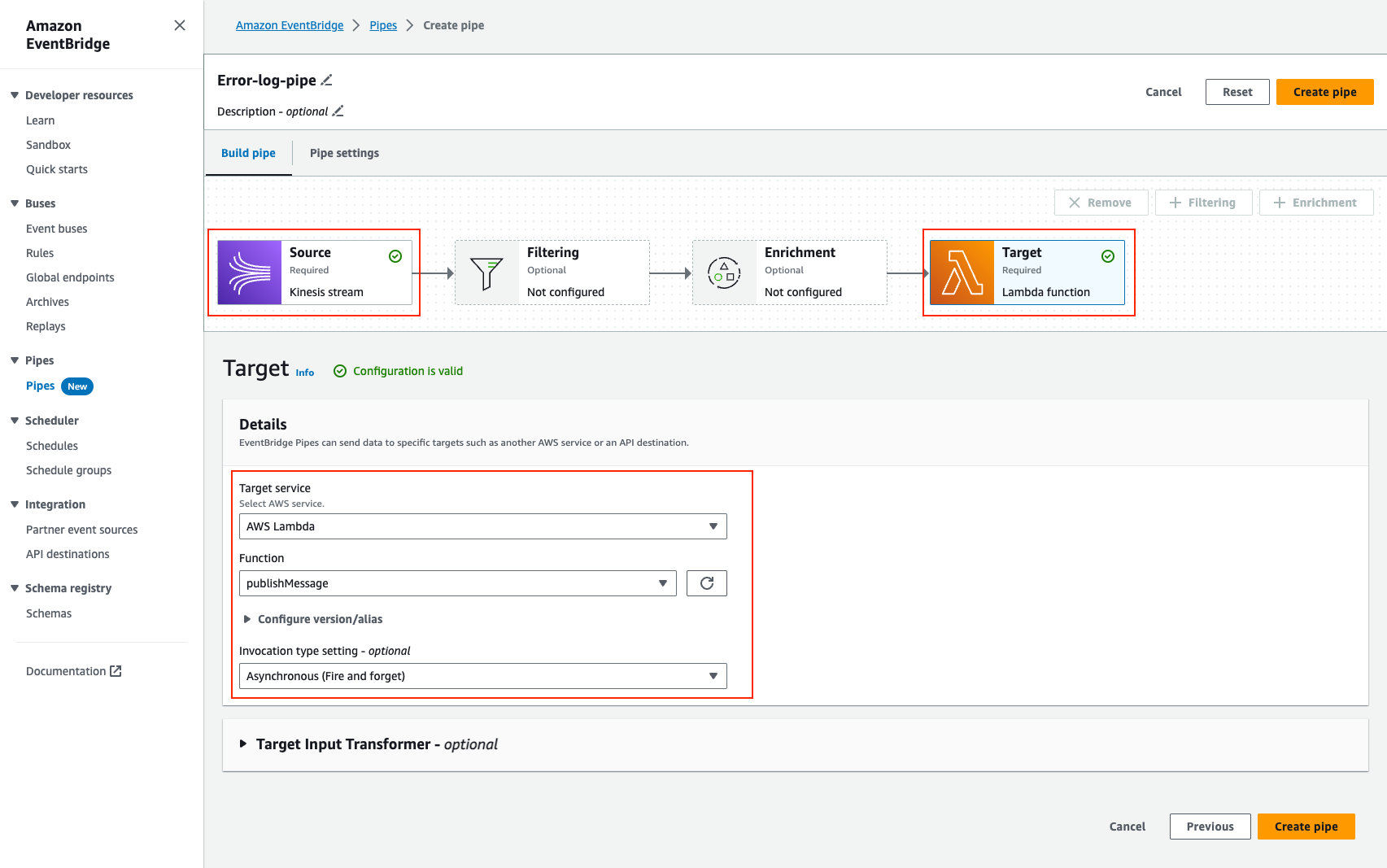The height and width of the screenshot is (868, 1387).
Task: Click the Configuration is valid check icon
Action: coord(340,371)
